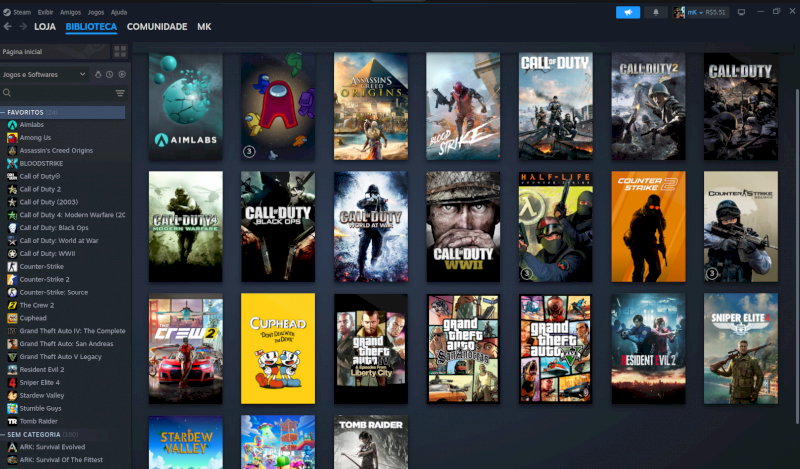
Task: Open the Grand Theft Auto V cover
Action: tap(556, 349)
